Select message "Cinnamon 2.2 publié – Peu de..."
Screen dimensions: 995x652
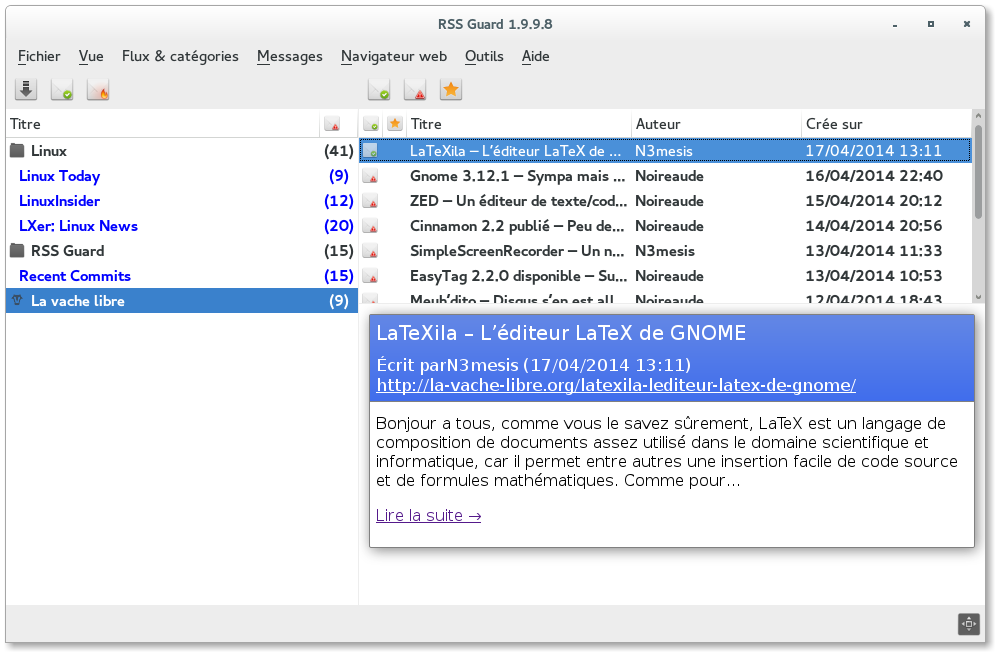[665, 226]
